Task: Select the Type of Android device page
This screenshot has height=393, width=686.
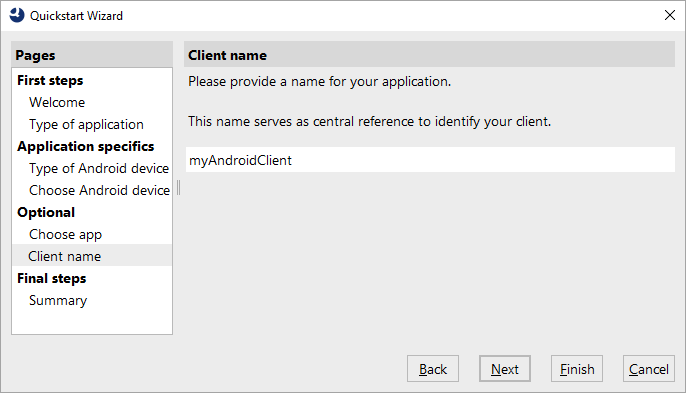Action: [x=99, y=168]
